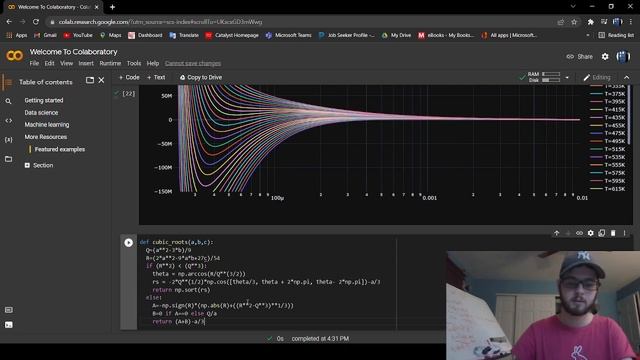Open the RAM/Disk resources dropdown arrow

[x=567, y=78]
